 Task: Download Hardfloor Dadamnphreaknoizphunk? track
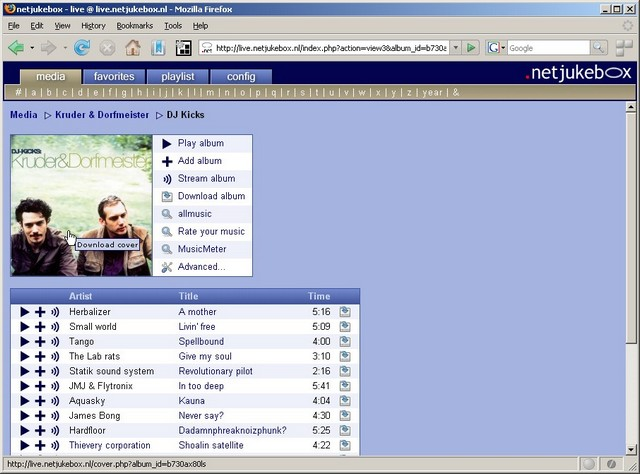tap(345, 430)
